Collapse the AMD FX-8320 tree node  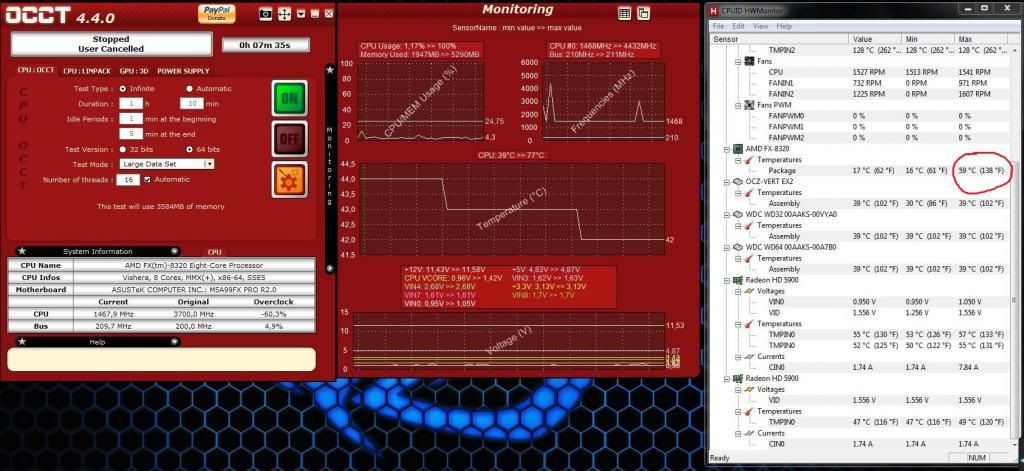point(728,149)
